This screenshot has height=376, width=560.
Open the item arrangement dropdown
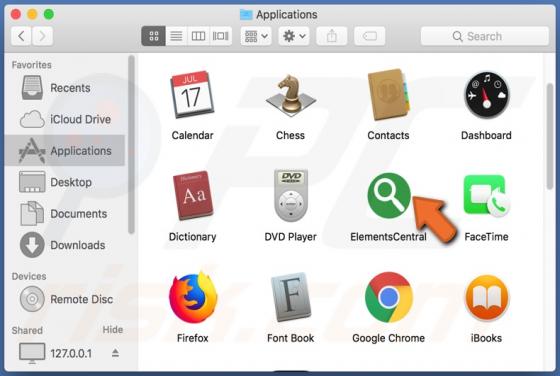(x=256, y=36)
